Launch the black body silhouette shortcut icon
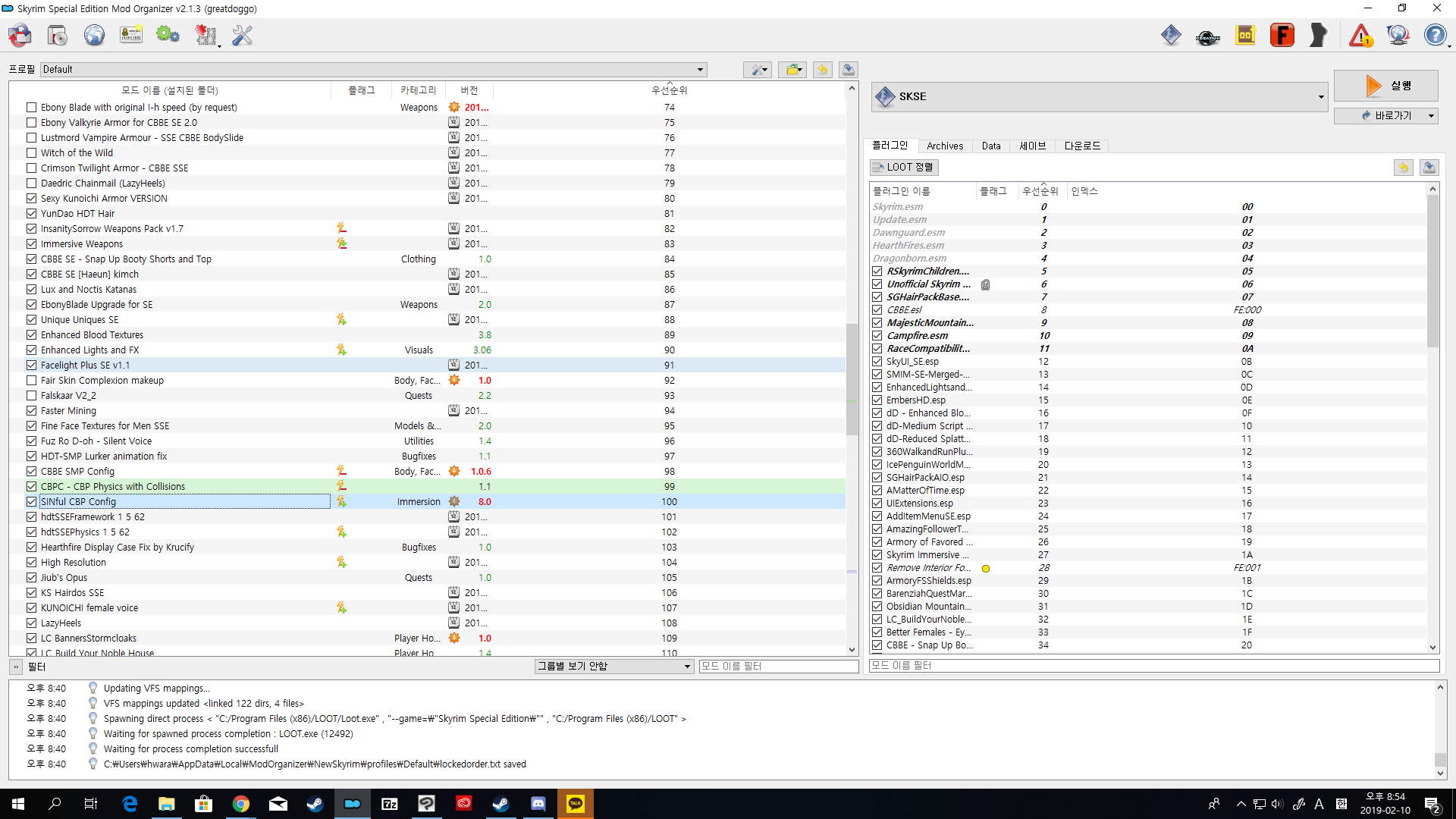The height and width of the screenshot is (819, 1456). point(1319,35)
